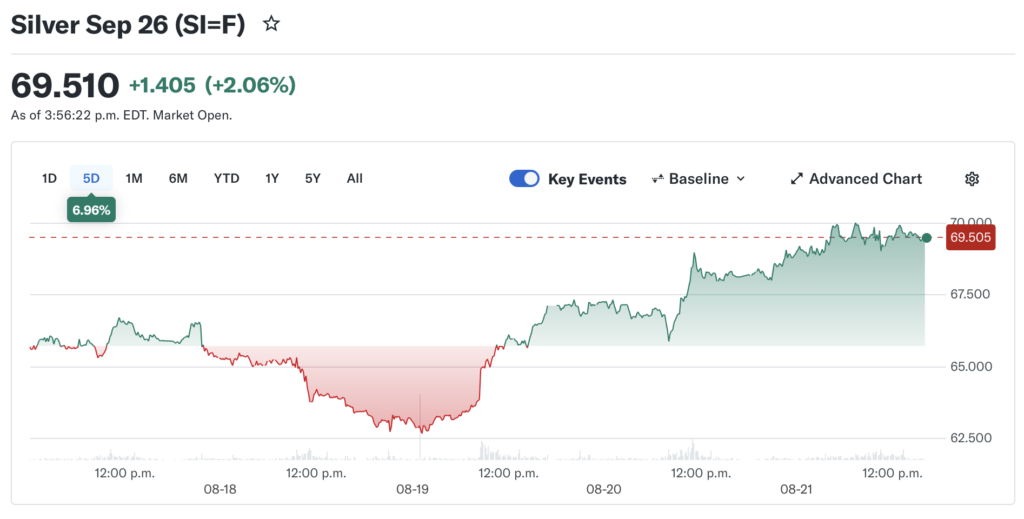Choose the 1Y range
Image resolution: width=1024 pixels, height=519 pixels.
coord(272,178)
